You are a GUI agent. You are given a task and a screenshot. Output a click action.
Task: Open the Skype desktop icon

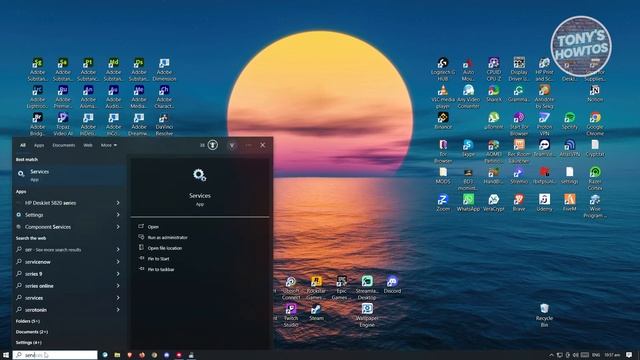(468, 148)
